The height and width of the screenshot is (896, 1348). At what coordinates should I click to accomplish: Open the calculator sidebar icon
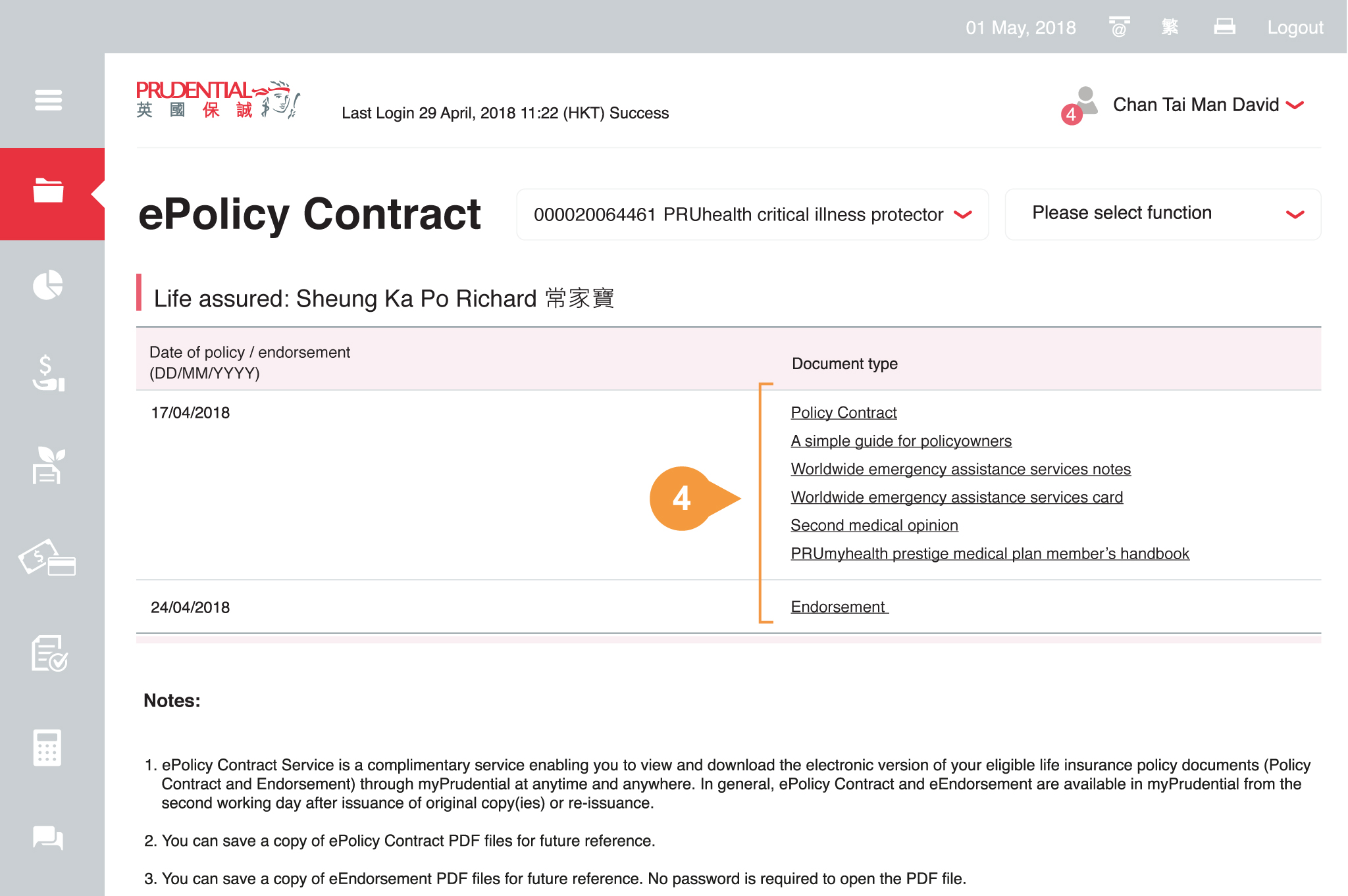47,747
